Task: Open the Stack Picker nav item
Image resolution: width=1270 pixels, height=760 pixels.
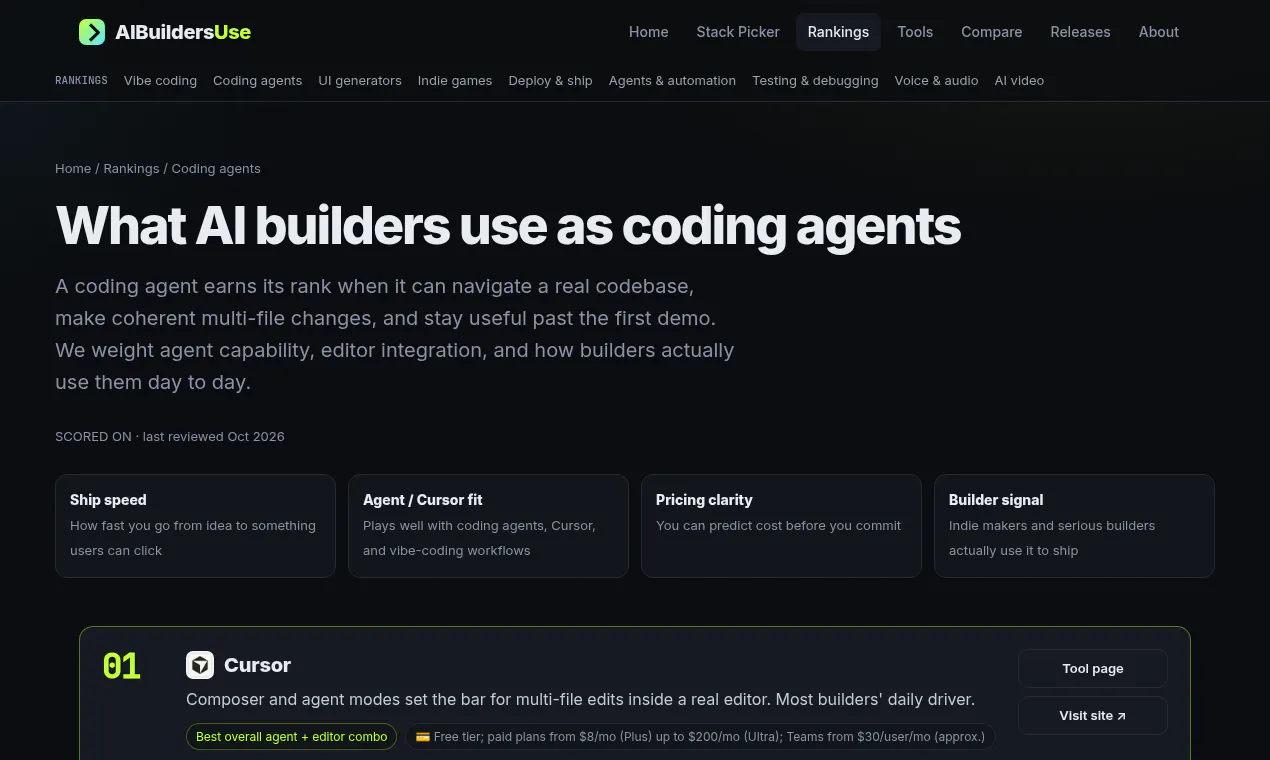Action: (x=738, y=32)
